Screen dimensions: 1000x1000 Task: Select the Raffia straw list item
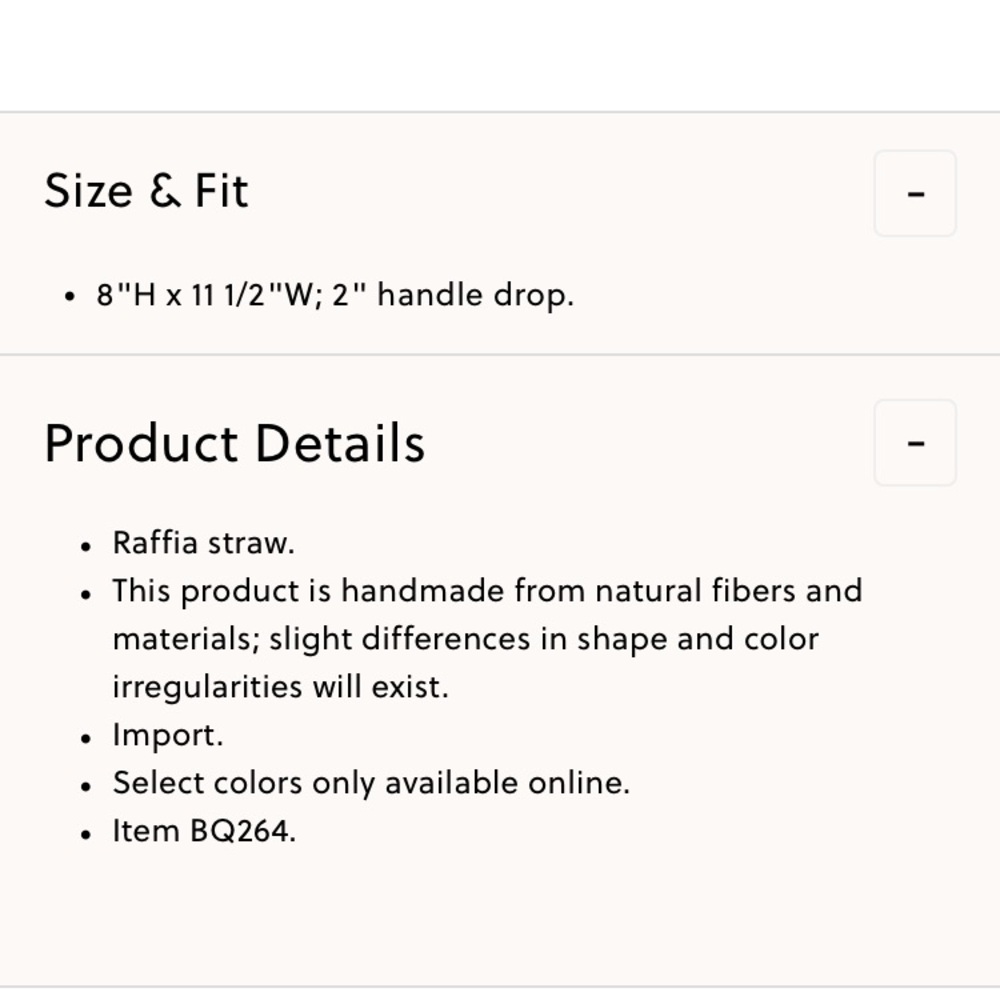click(203, 543)
